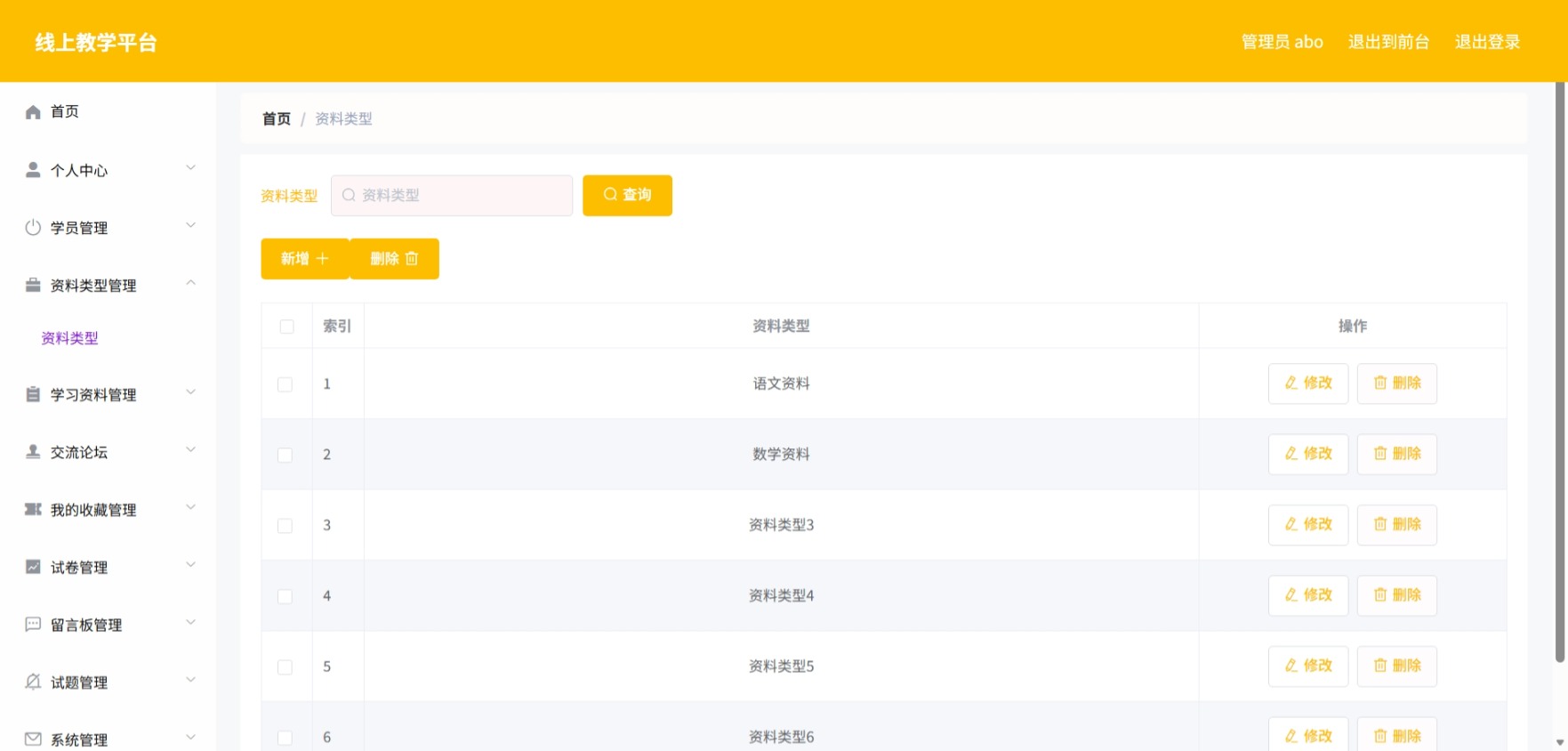The image size is (1568, 751).
Task: Tick the checkbox for 资料类型6
Action: coord(285,738)
